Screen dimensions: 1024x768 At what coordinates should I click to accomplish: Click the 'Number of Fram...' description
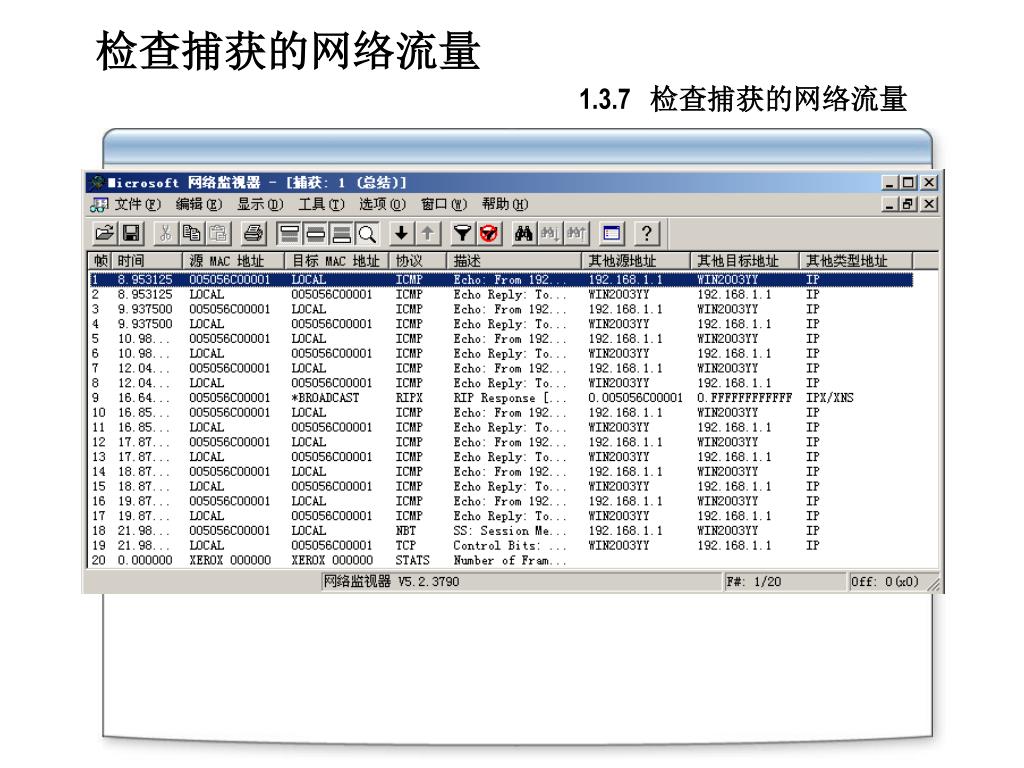(510, 560)
